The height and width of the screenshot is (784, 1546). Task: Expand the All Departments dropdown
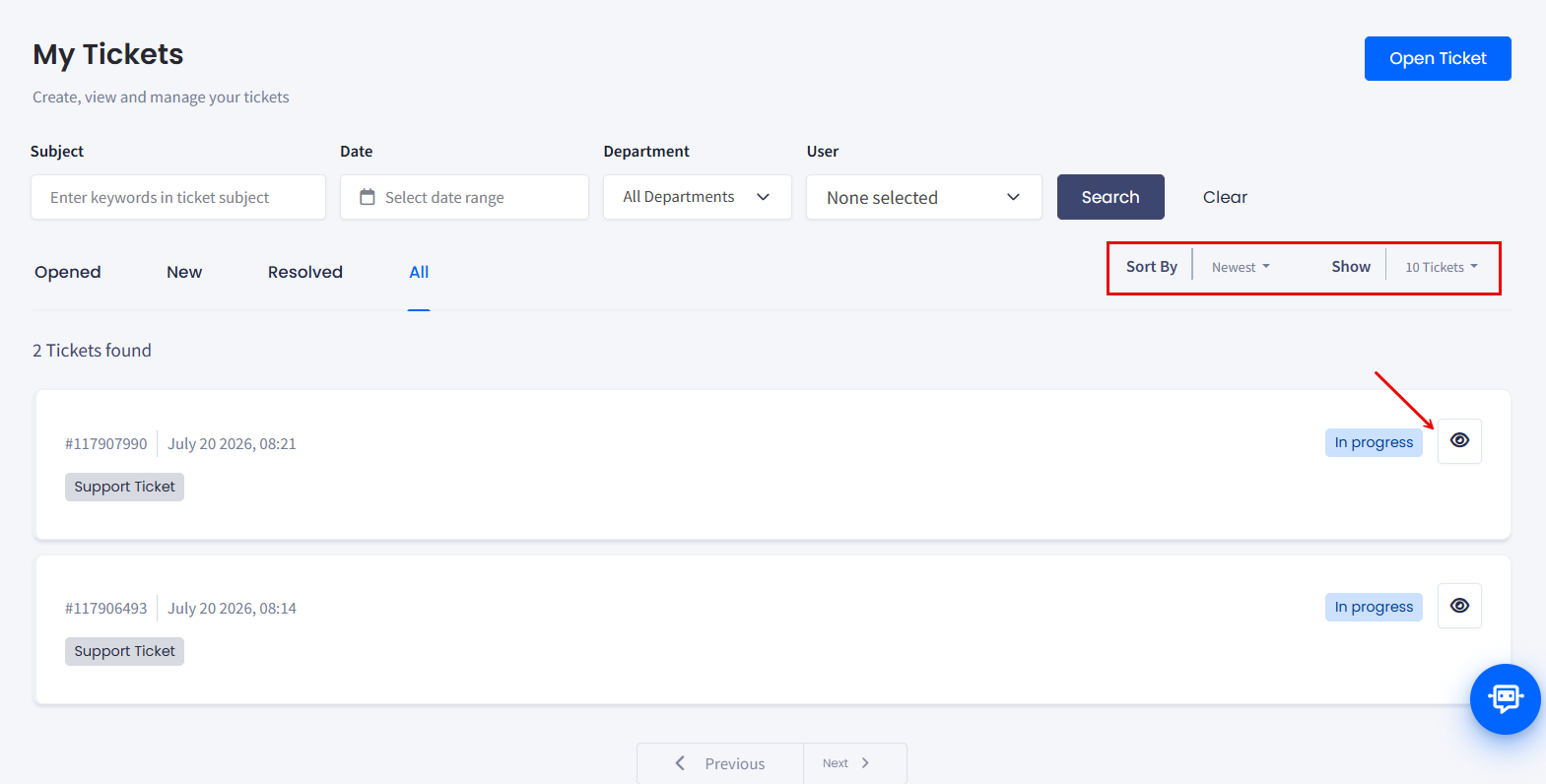(698, 197)
